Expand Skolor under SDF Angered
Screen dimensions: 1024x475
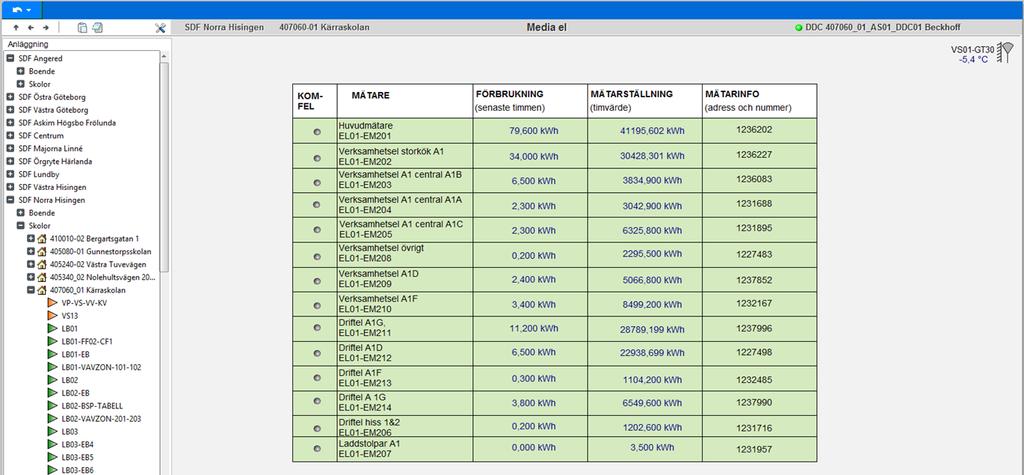[20, 84]
